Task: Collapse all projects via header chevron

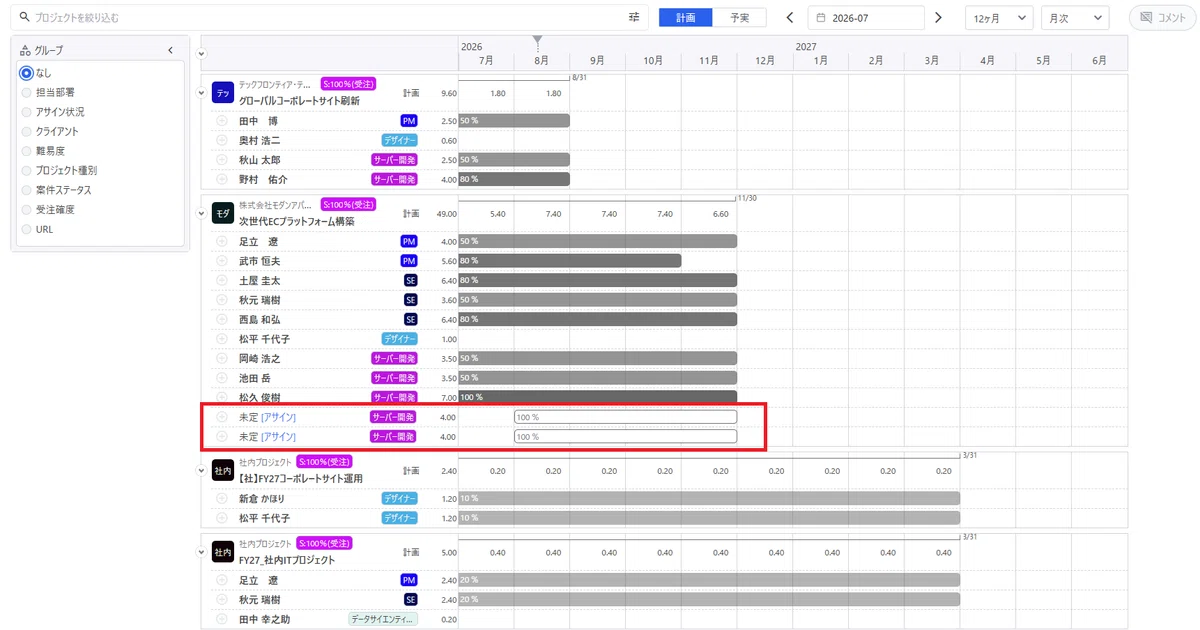Action: point(202,54)
